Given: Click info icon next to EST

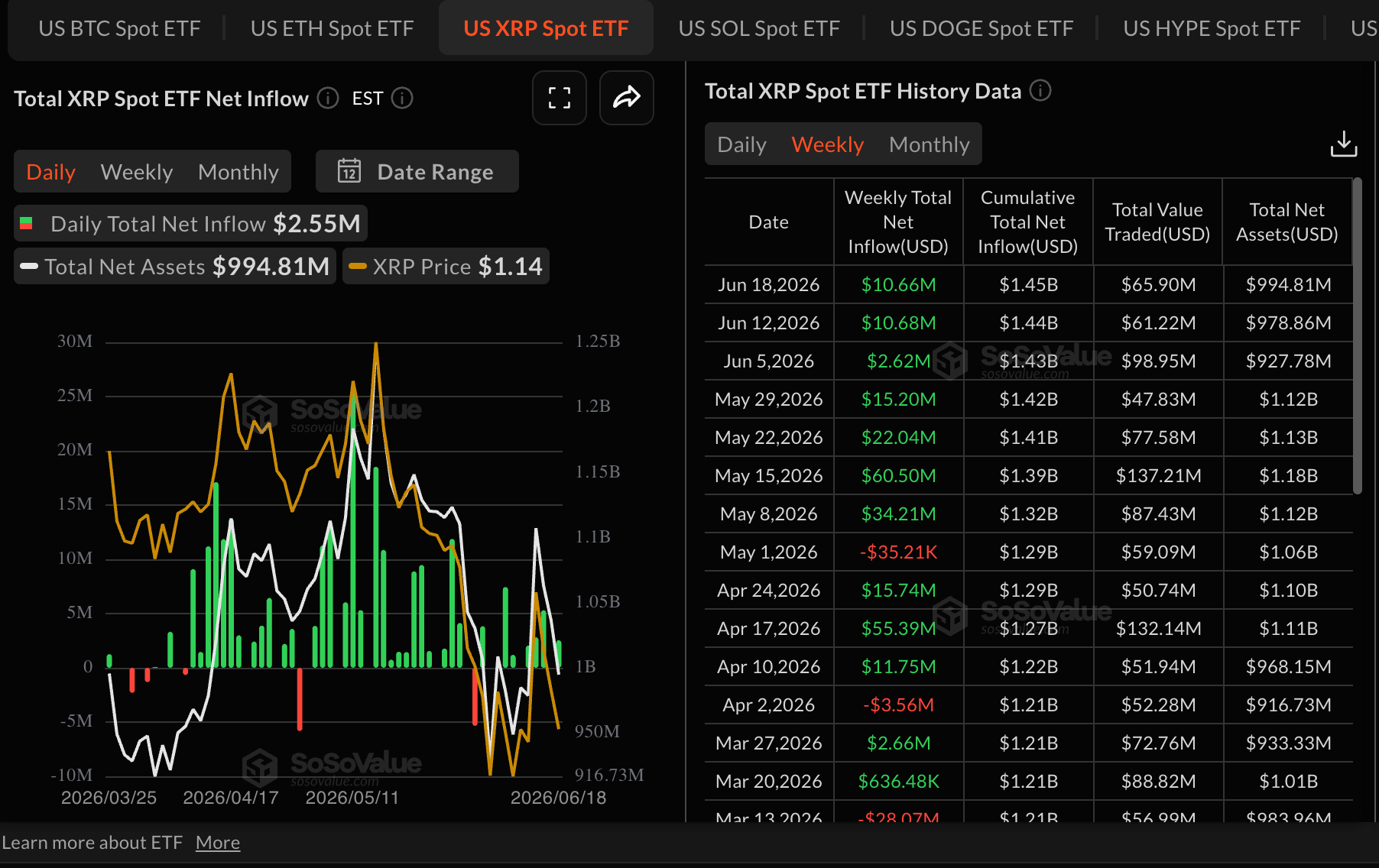Looking at the screenshot, I should (402, 98).
